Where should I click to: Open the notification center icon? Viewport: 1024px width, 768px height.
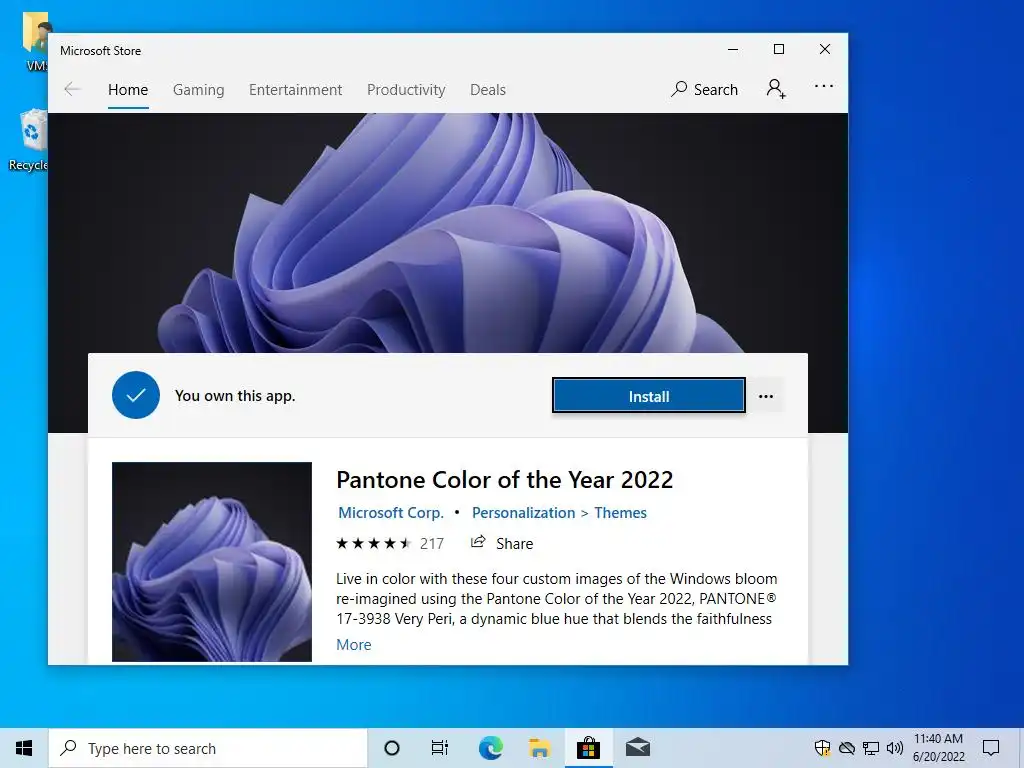click(x=991, y=748)
